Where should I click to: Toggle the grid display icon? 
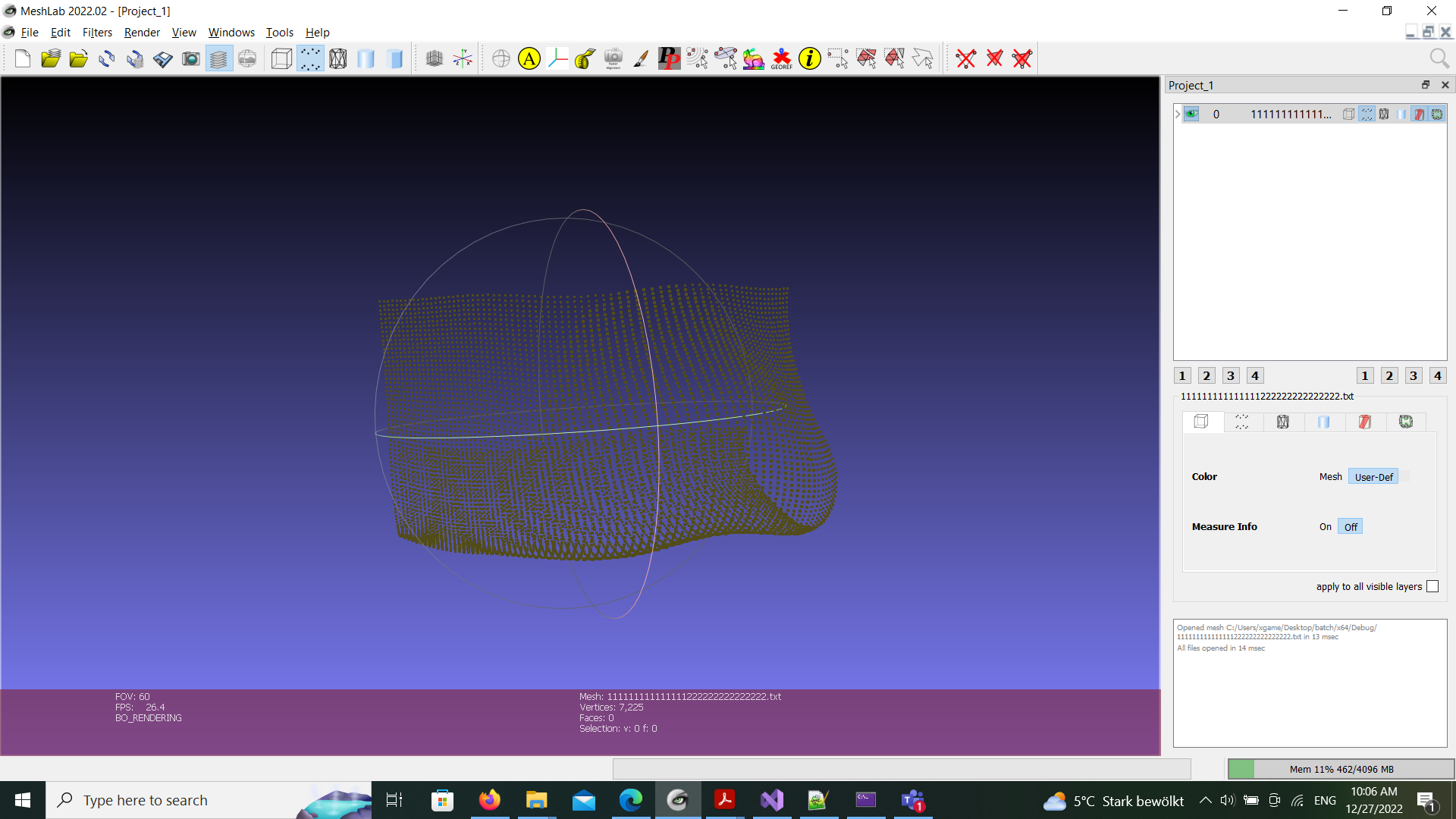click(x=435, y=58)
